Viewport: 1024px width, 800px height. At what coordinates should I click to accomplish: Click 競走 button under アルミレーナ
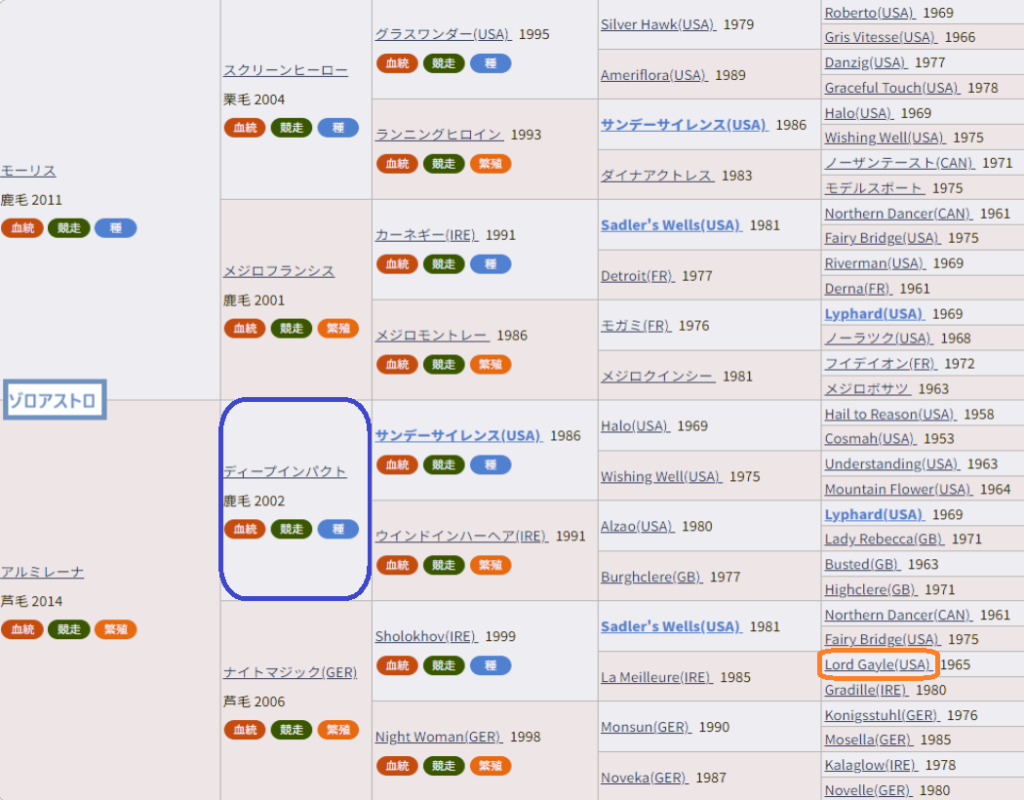point(69,629)
